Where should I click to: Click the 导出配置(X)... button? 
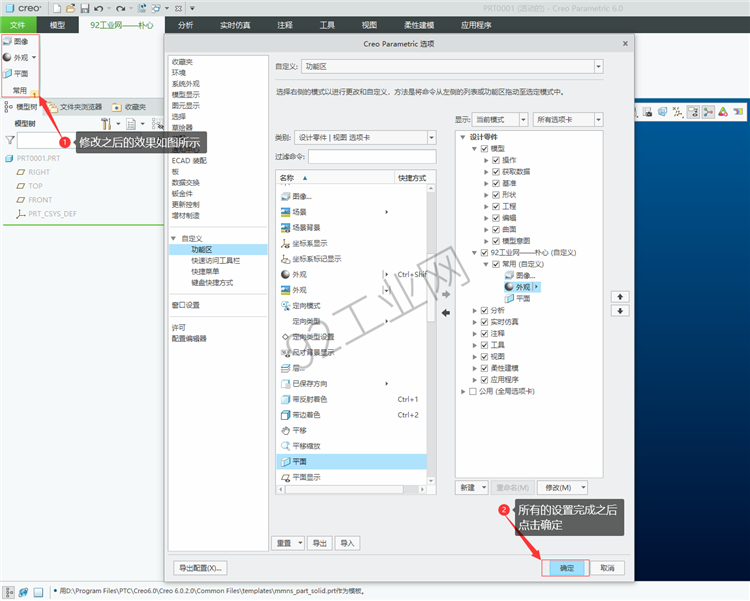200,568
